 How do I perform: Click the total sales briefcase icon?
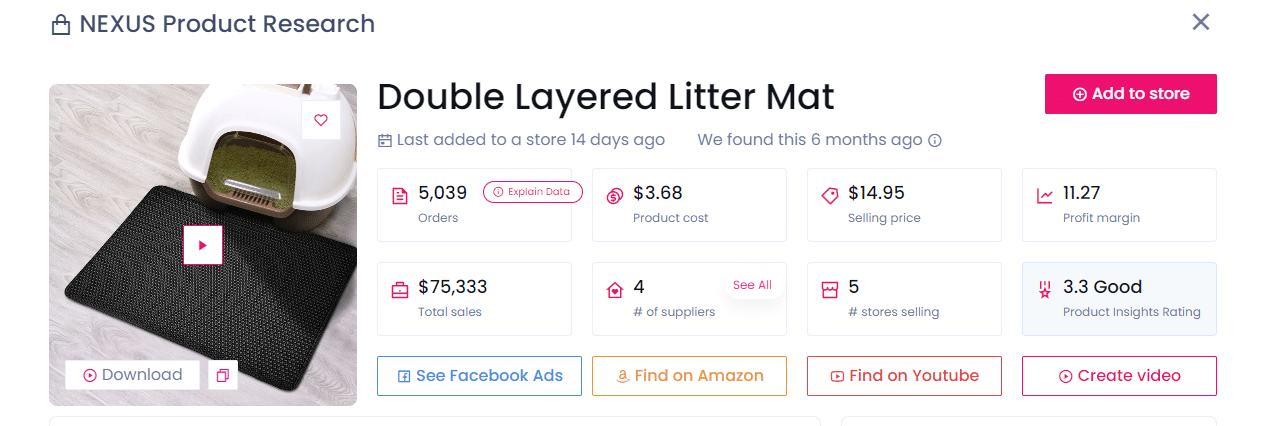click(x=400, y=291)
